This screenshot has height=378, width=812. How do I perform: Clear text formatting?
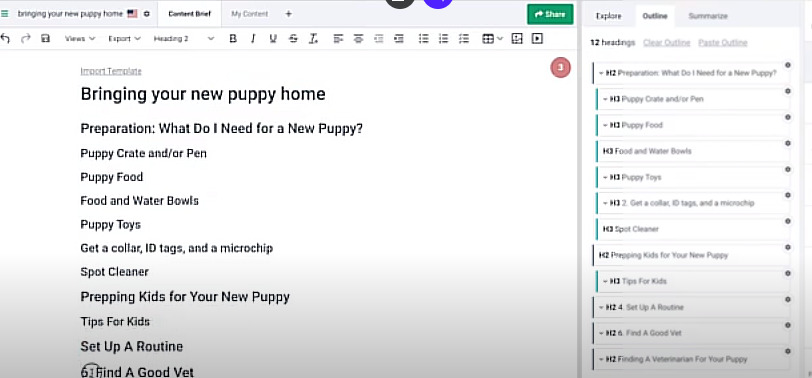[x=313, y=38]
